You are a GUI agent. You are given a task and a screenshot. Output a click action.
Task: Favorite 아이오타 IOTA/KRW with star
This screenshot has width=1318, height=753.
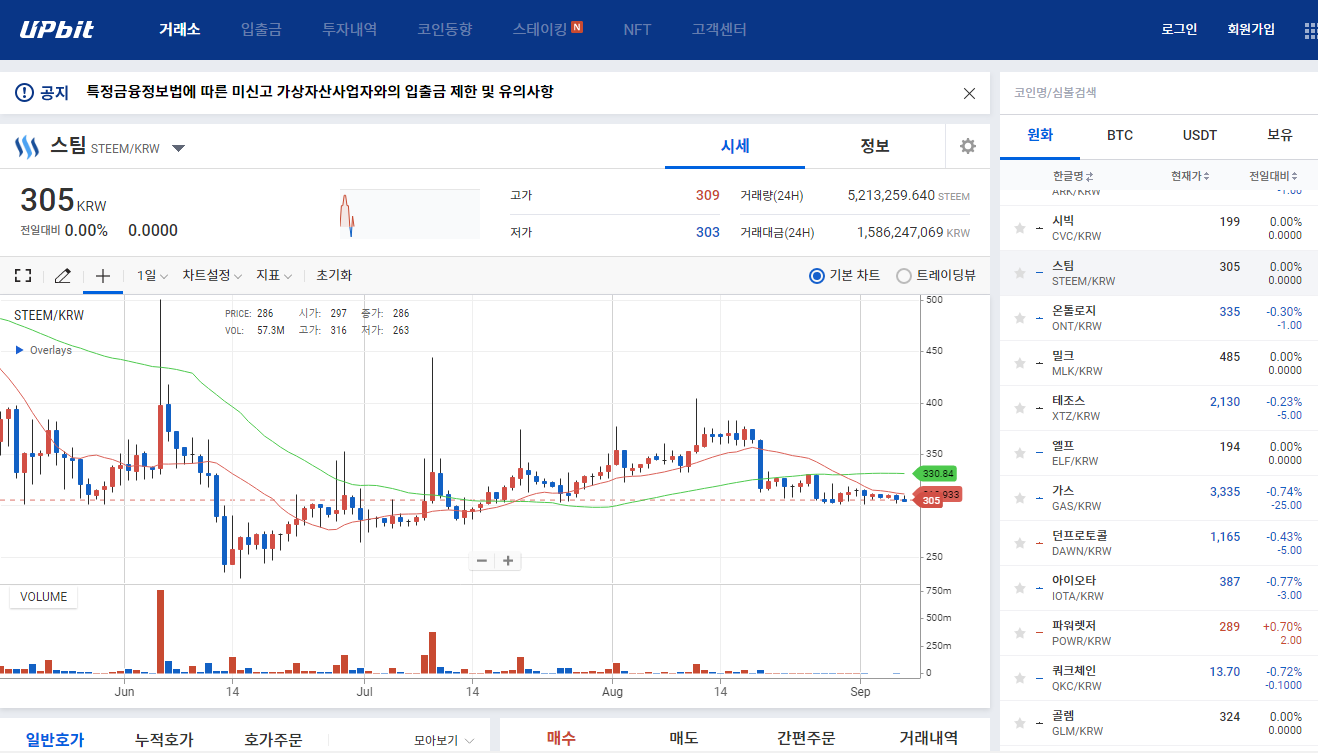1019,588
